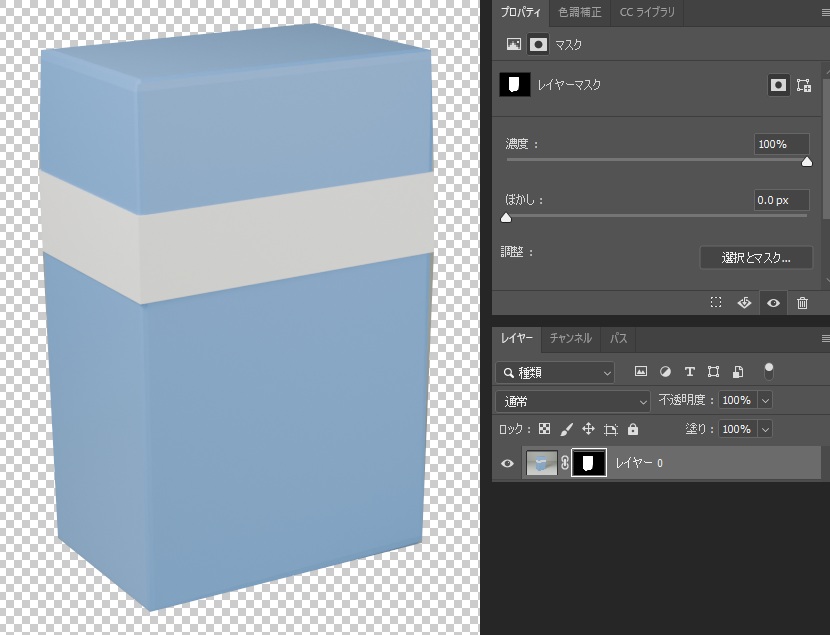Image resolution: width=830 pixels, height=635 pixels.
Task: Open the 種類 filter type dropdown
Action: click(x=555, y=373)
